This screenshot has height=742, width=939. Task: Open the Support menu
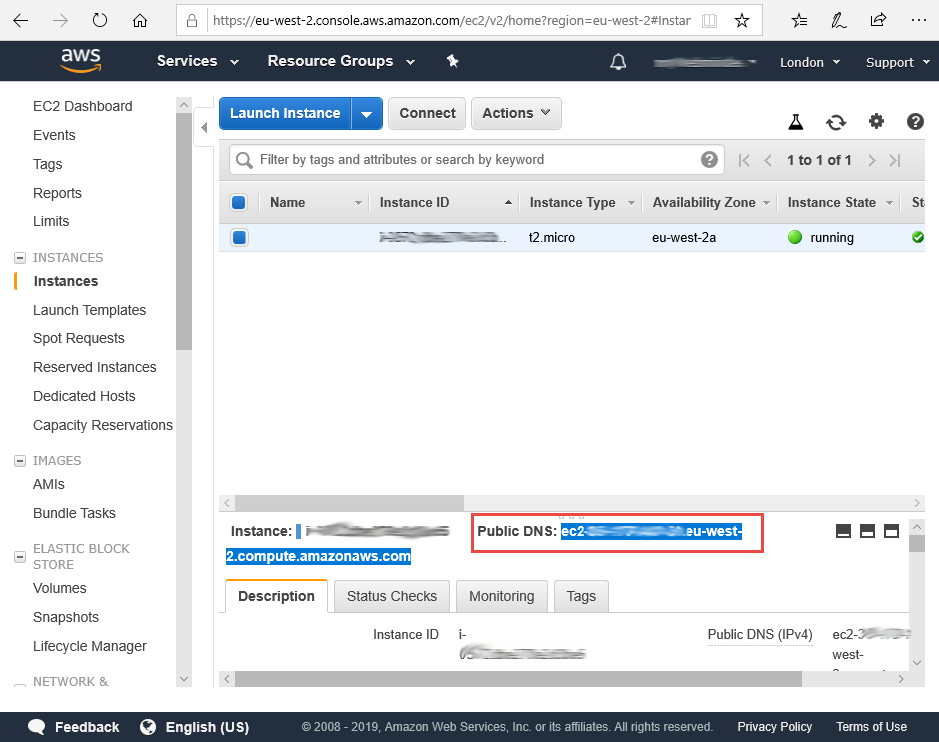[898, 62]
